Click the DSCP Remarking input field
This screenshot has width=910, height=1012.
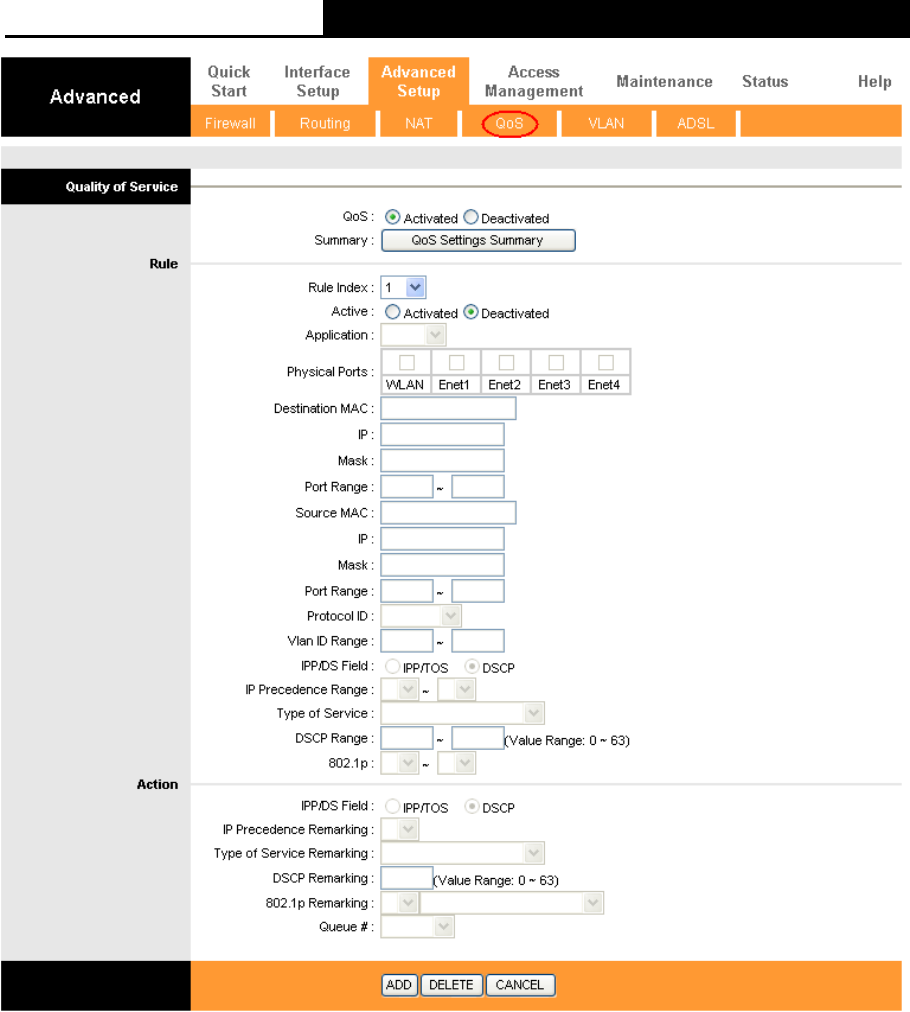point(407,878)
